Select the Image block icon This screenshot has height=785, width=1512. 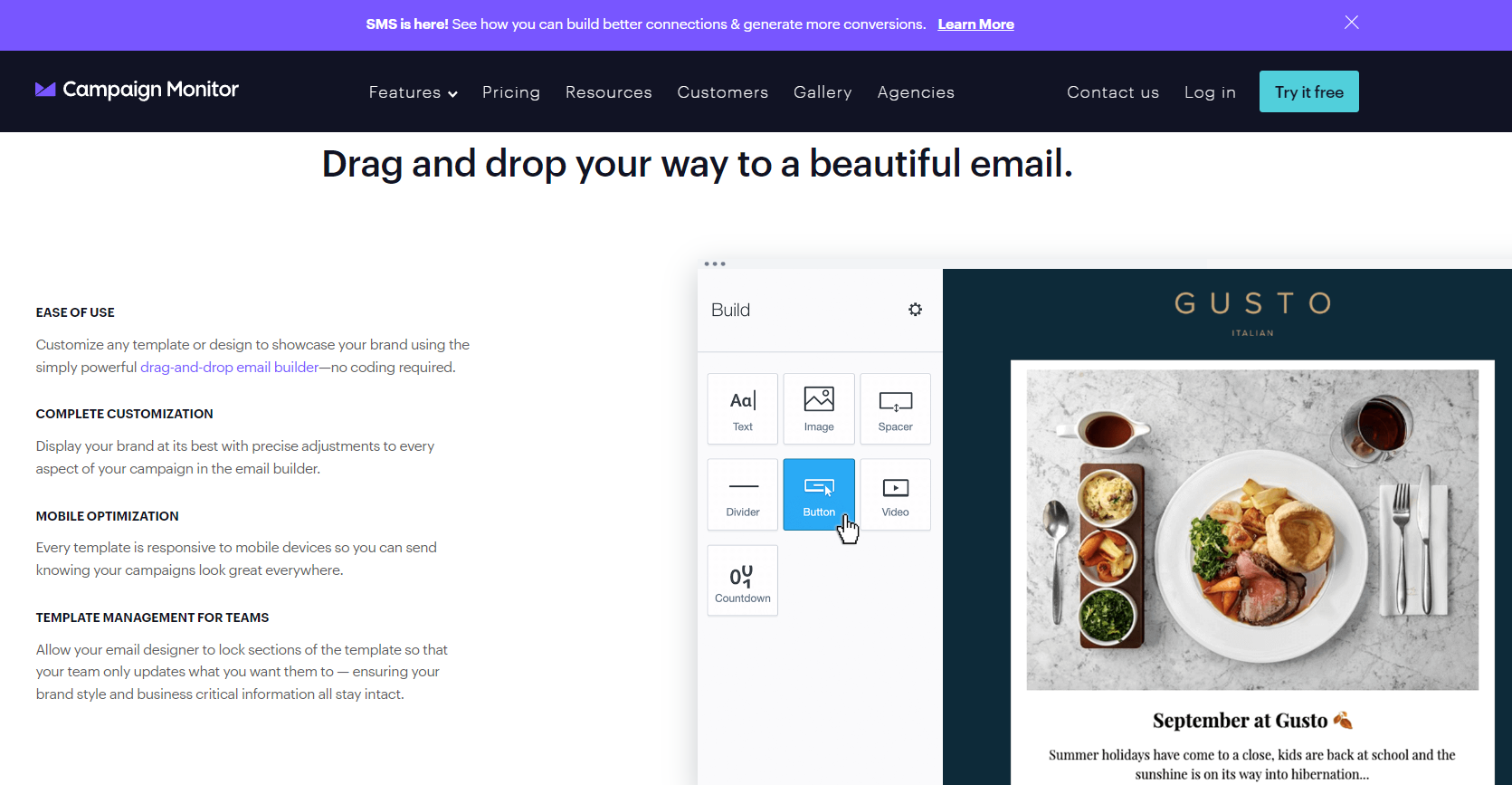(819, 408)
